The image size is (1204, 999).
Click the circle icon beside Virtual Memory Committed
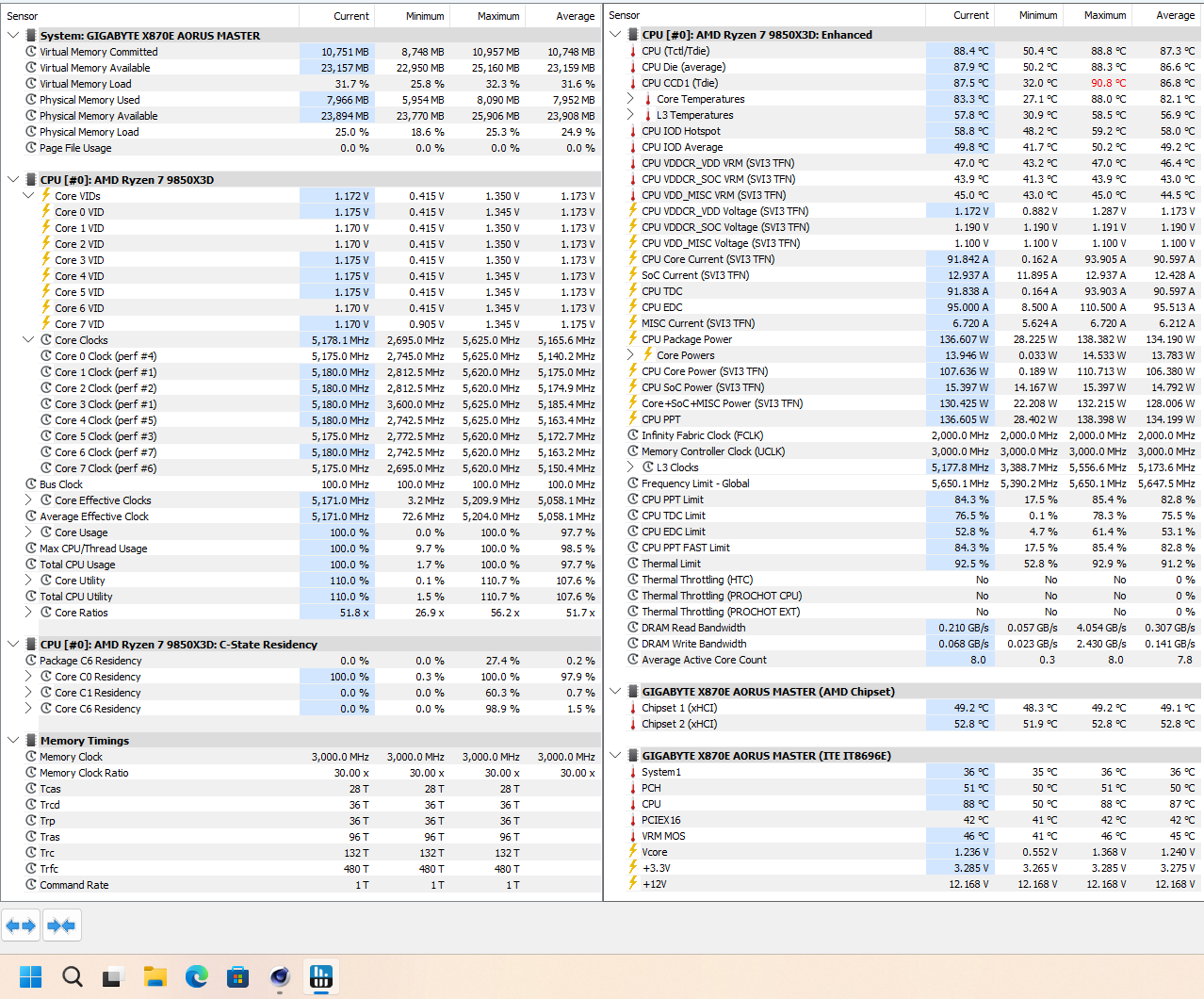coord(31,52)
